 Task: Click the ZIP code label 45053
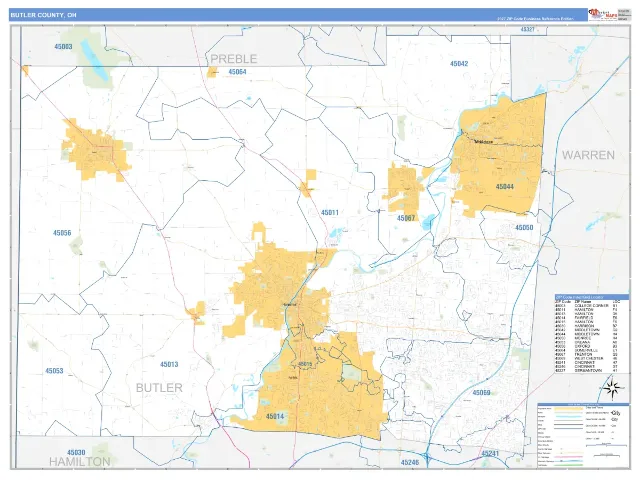tap(54, 371)
